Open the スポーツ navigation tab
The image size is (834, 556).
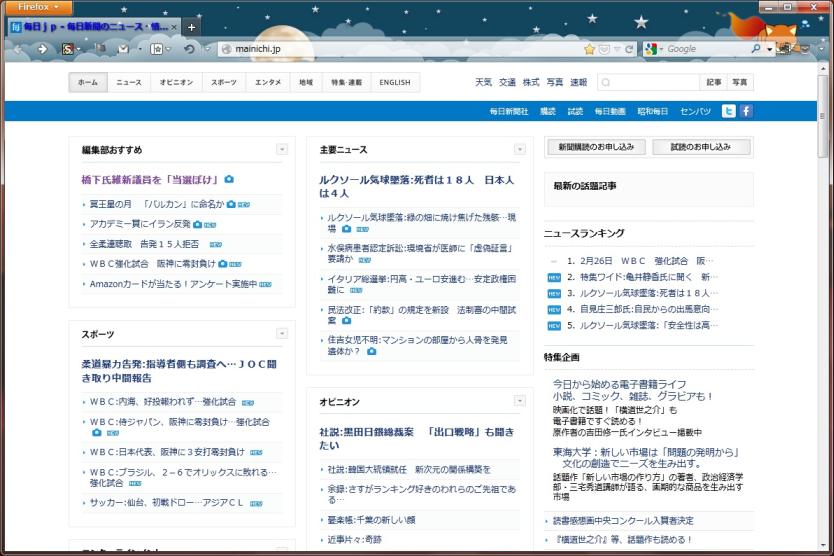click(x=224, y=82)
